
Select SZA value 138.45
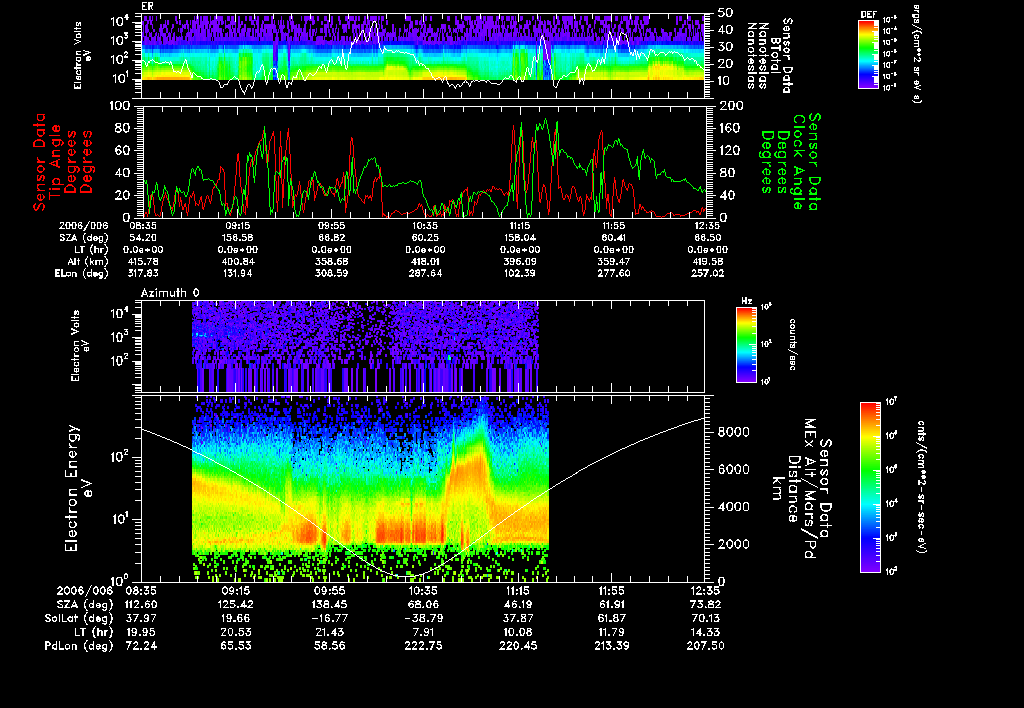click(x=330, y=604)
